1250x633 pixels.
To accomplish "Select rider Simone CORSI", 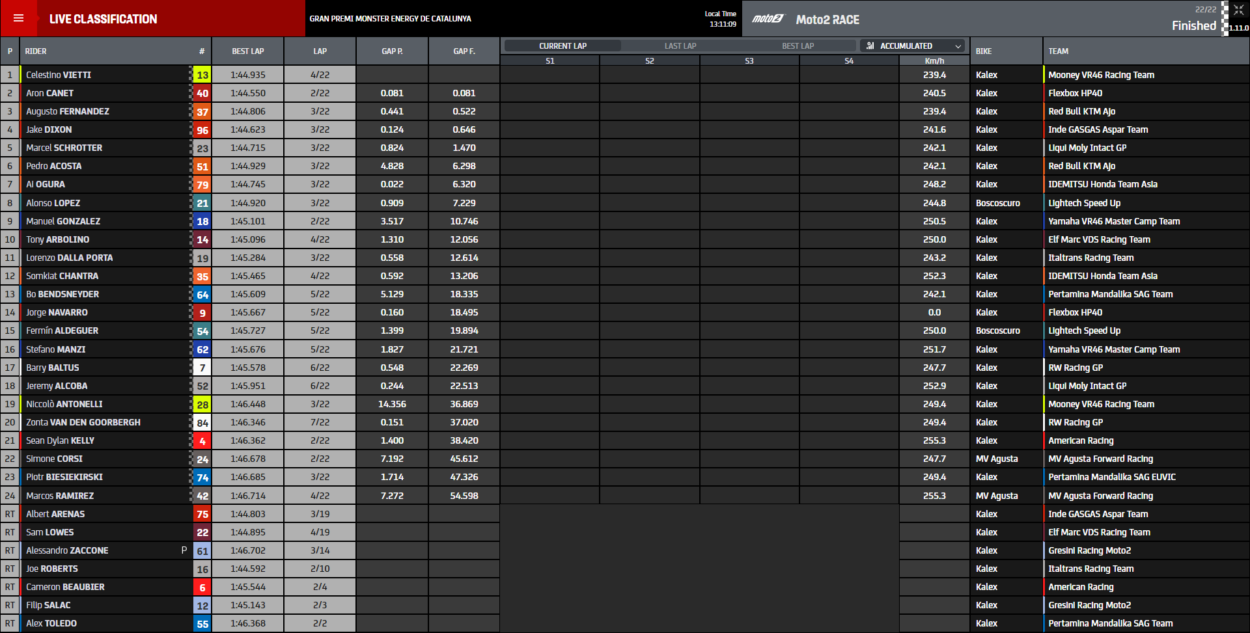I will pos(54,459).
